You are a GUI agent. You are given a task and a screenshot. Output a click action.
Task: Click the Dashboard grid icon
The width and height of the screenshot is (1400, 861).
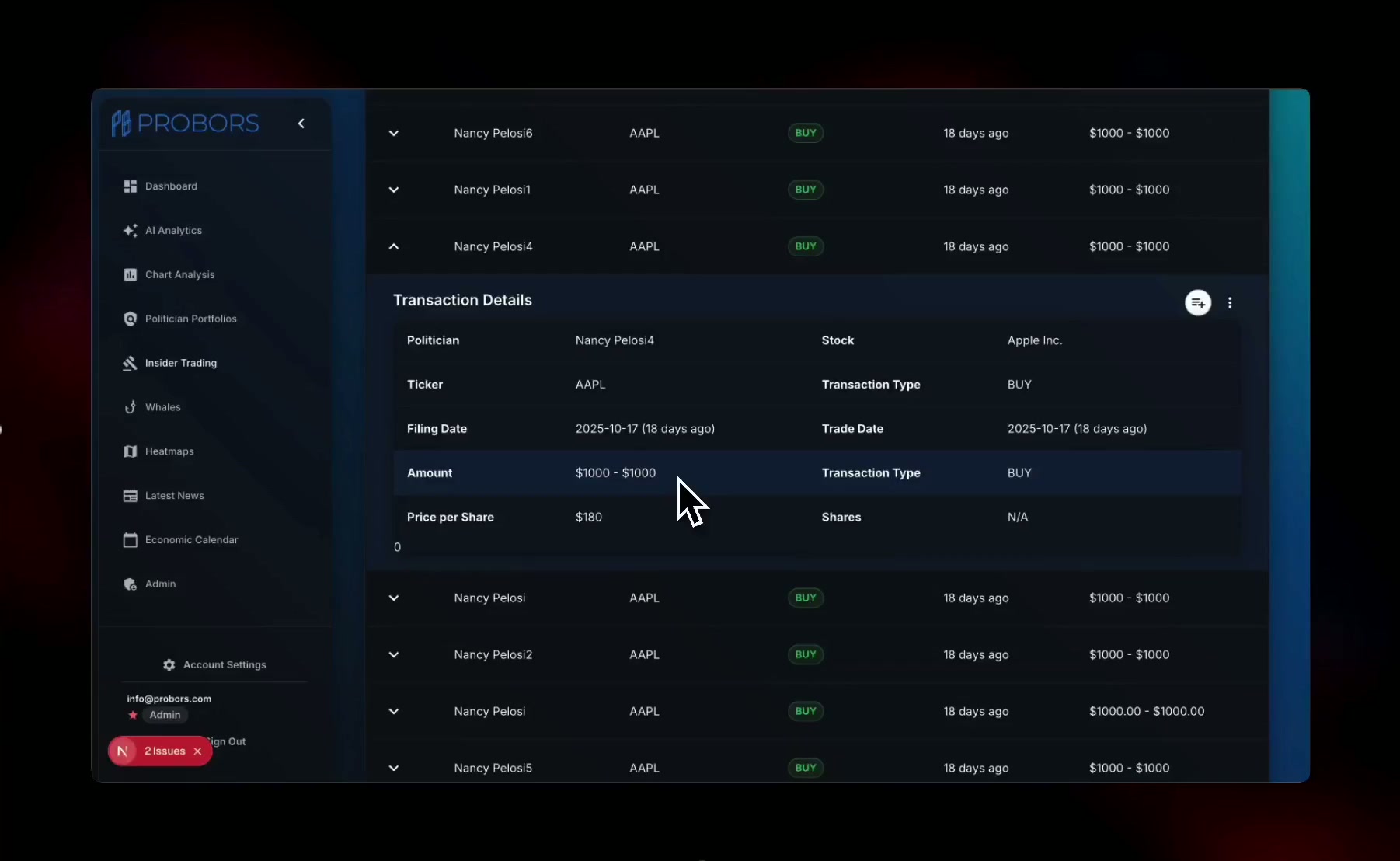[x=130, y=186]
